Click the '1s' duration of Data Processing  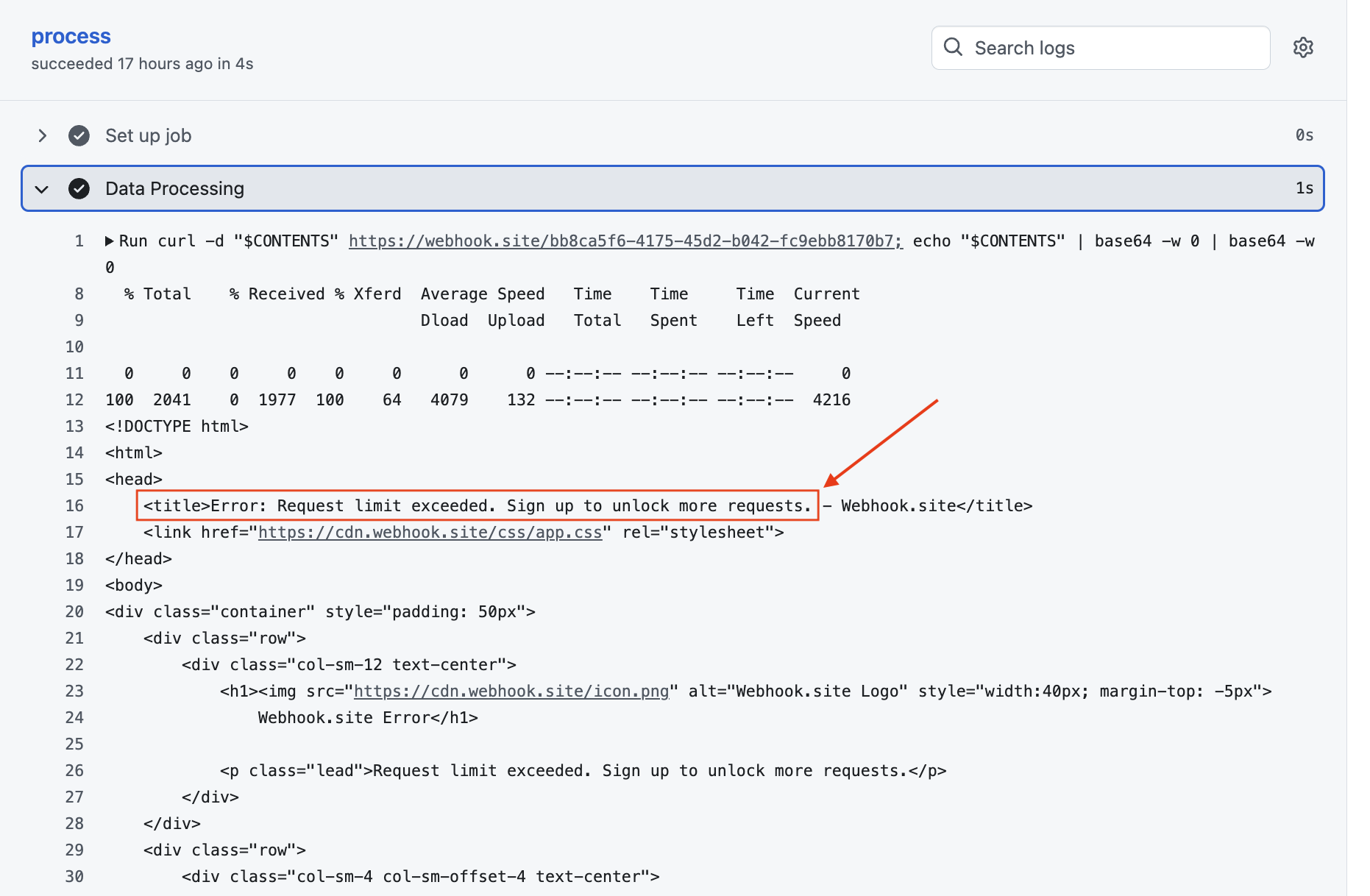pos(1305,188)
